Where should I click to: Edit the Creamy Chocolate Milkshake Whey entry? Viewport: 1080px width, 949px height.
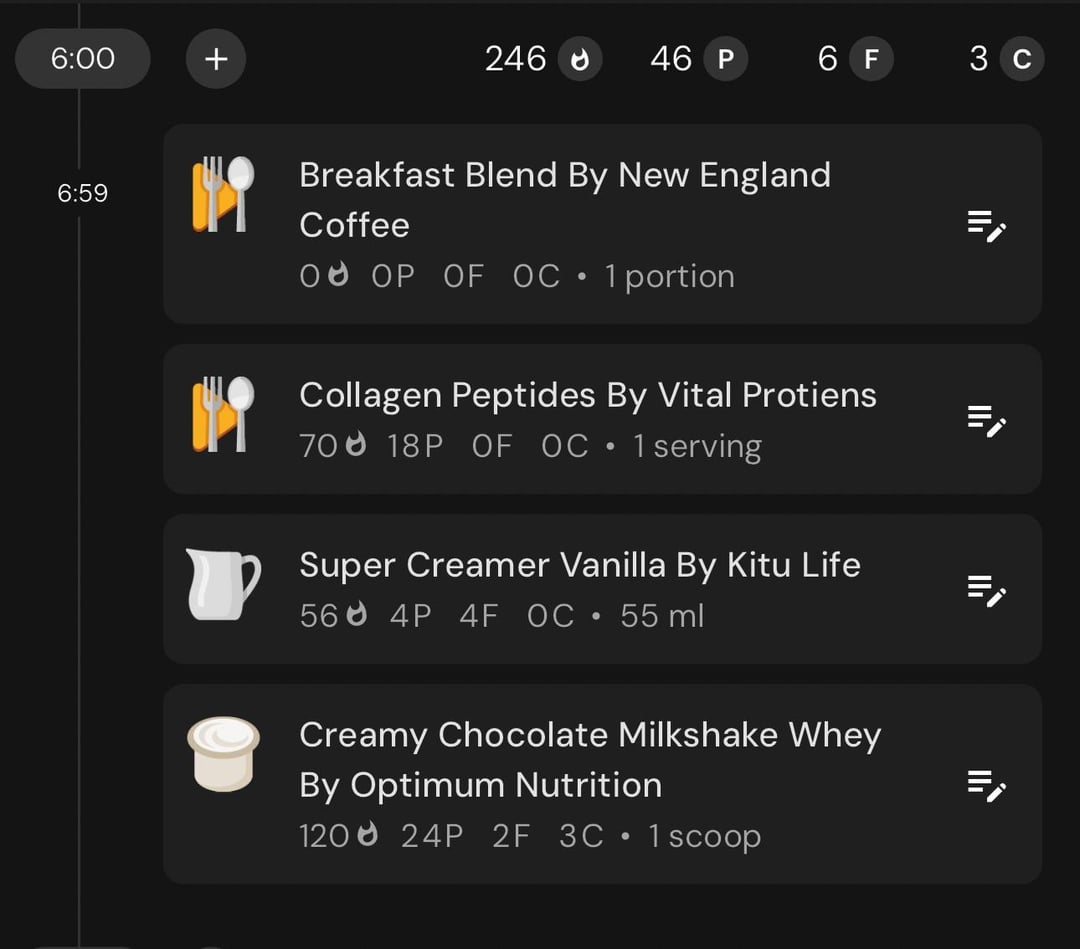pyautogui.click(x=986, y=786)
